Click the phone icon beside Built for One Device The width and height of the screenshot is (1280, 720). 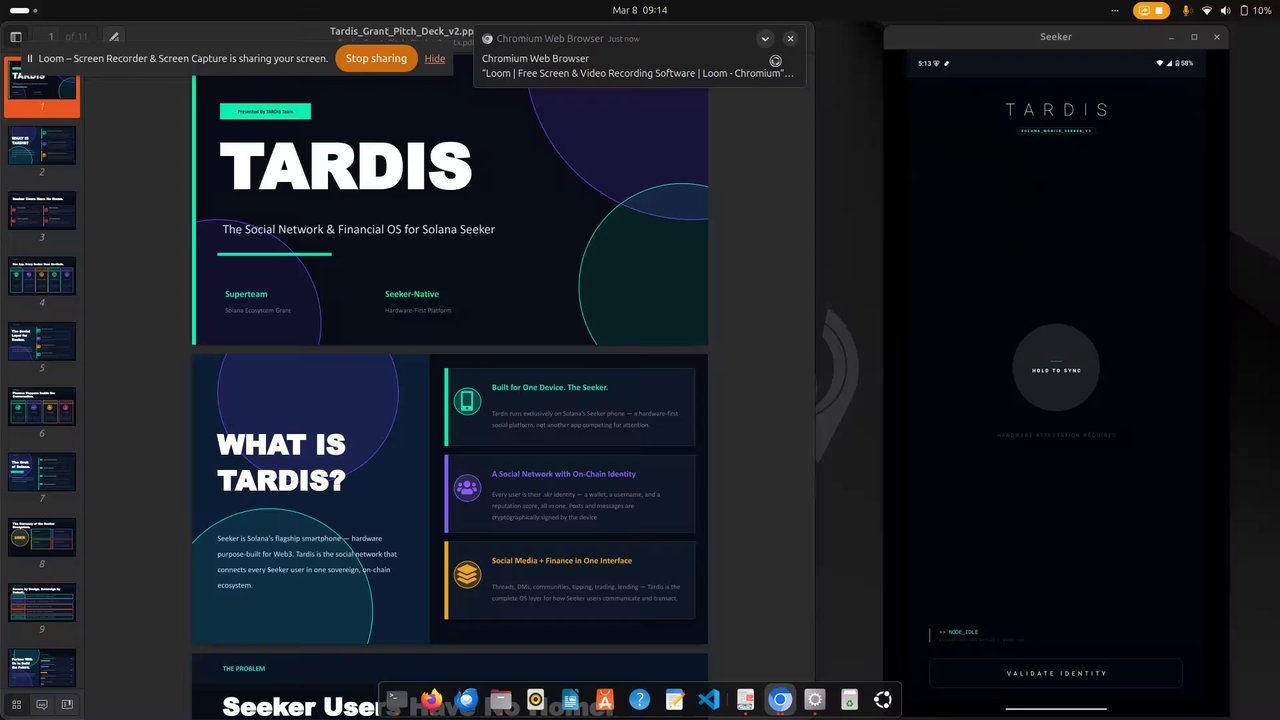coord(467,402)
